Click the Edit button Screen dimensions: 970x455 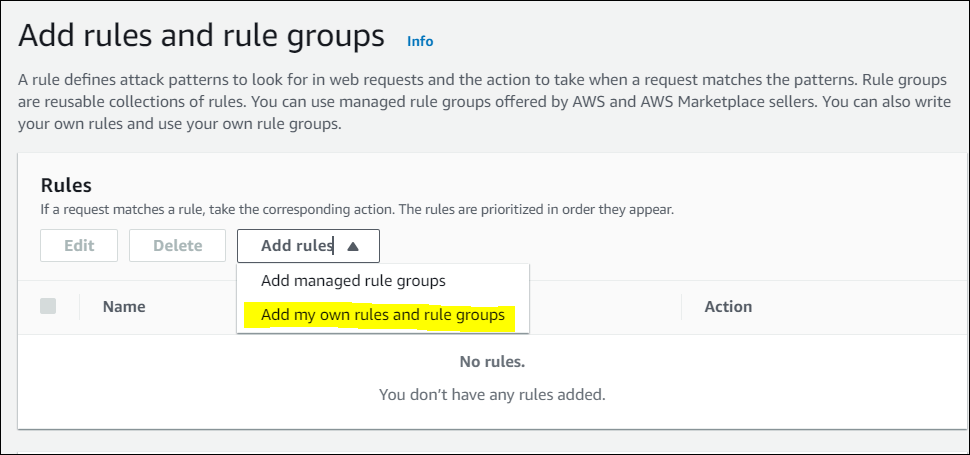point(79,245)
